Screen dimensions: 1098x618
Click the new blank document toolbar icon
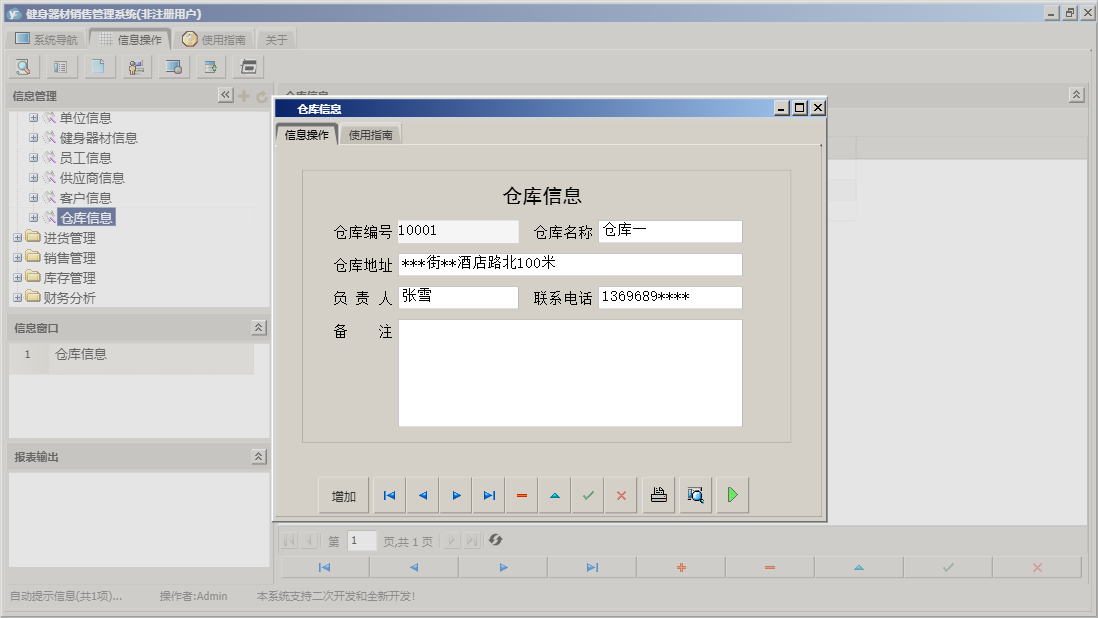(x=98, y=66)
